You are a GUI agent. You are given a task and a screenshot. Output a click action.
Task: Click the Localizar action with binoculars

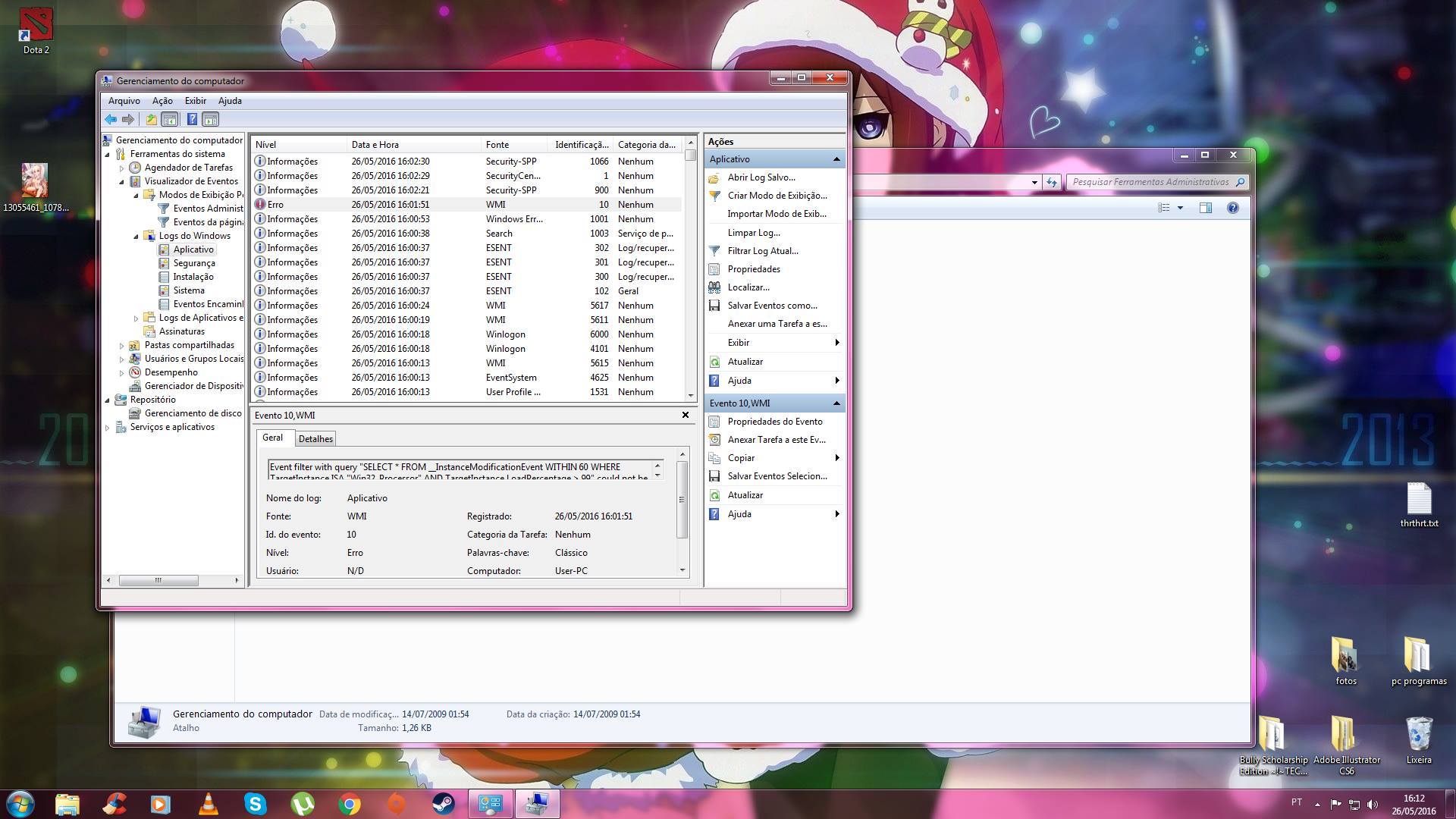coord(748,287)
